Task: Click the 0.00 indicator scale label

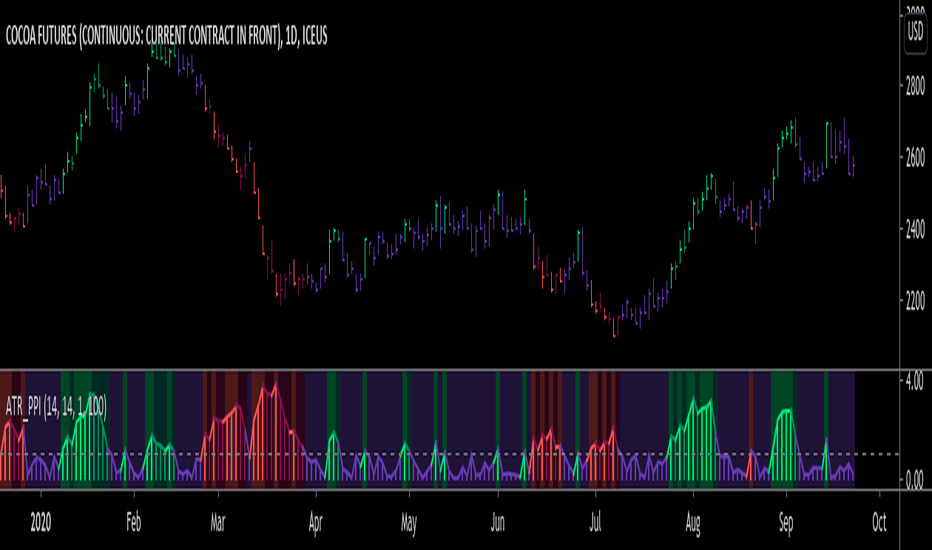Action: (914, 479)
